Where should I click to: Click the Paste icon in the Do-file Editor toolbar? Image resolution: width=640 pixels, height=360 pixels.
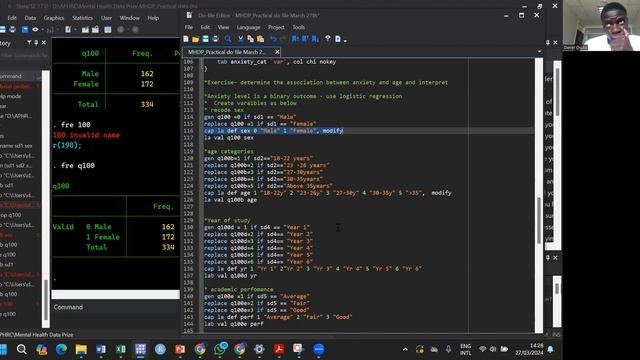(x=260, y=39)
